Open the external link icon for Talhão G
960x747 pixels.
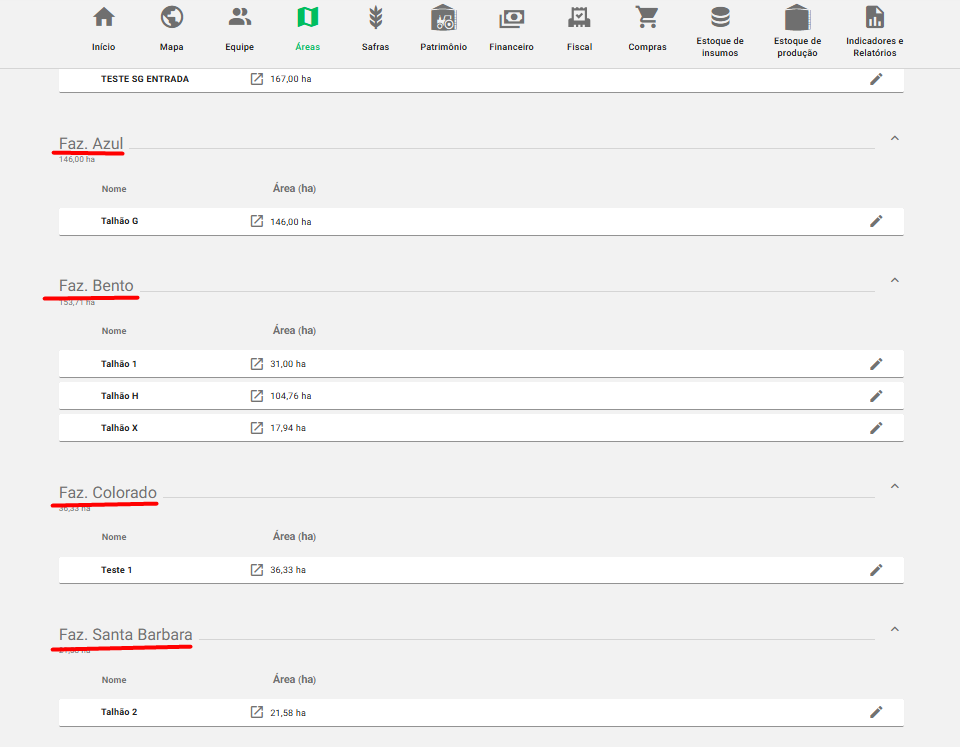(x=257, y=221)
